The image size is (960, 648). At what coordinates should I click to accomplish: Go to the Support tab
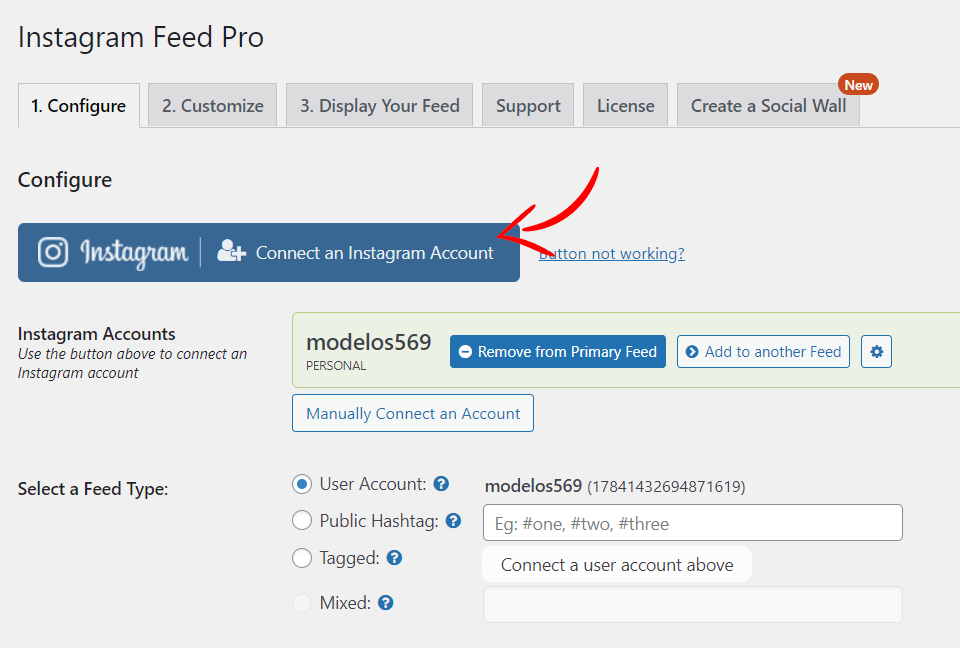point(528,105)
